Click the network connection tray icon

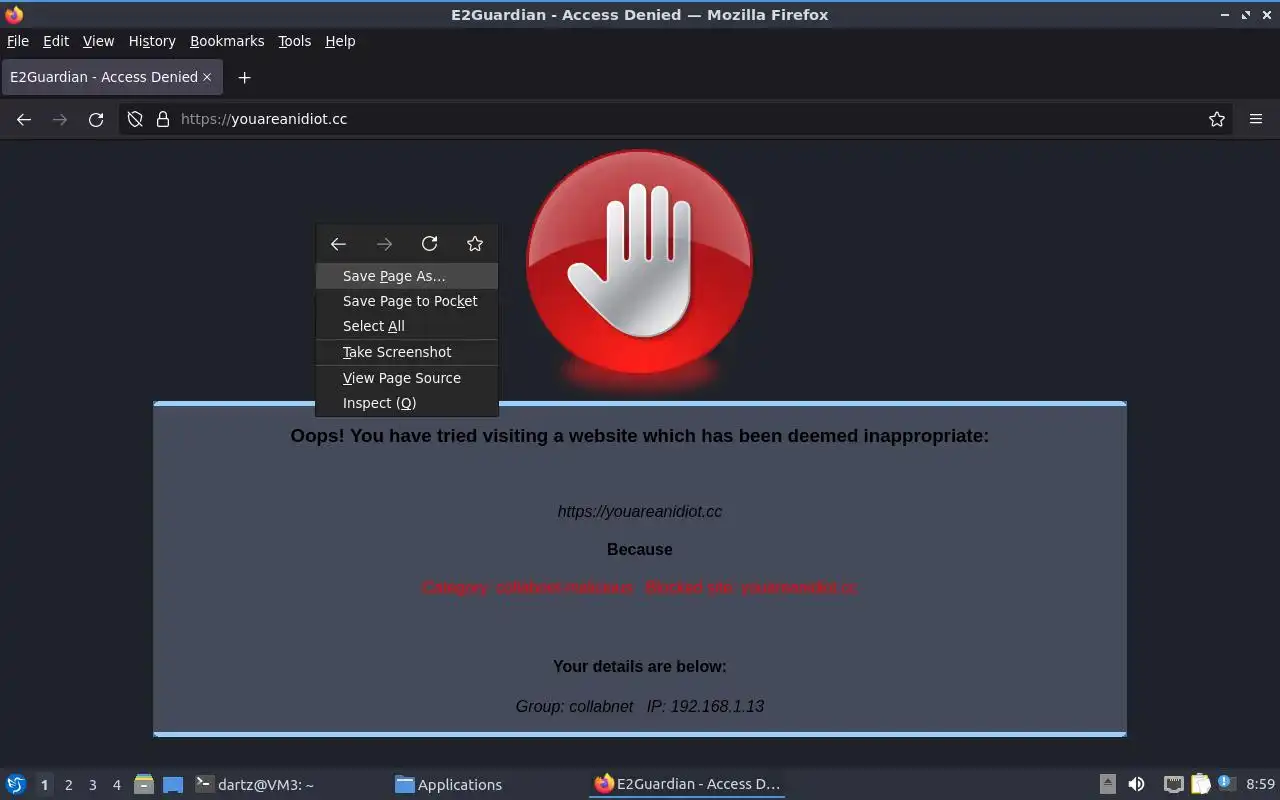pos(1174,784)
